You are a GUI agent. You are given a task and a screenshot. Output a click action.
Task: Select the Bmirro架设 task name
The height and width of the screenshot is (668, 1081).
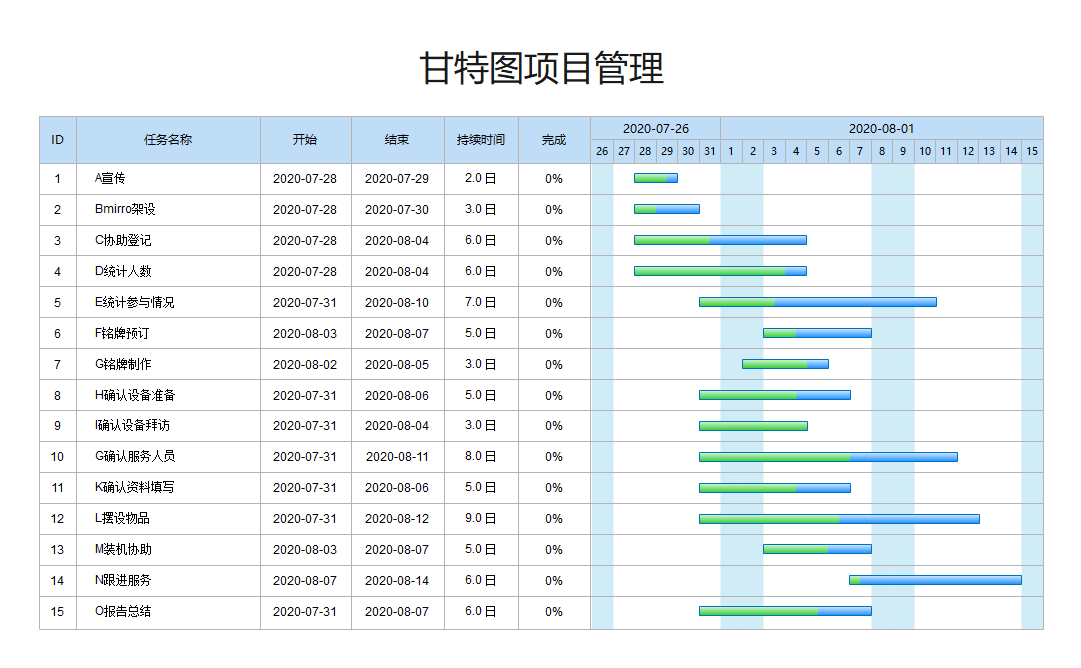click(x=125, y=209)
